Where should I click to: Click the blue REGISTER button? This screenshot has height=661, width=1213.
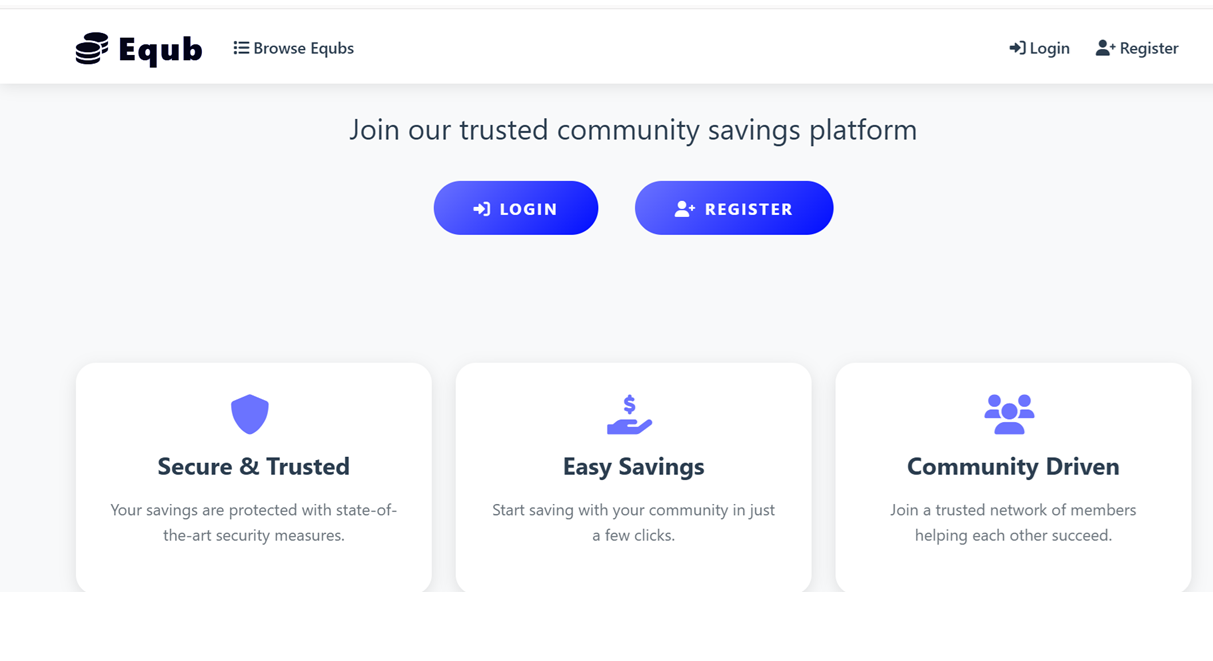[x=734, y=208]
